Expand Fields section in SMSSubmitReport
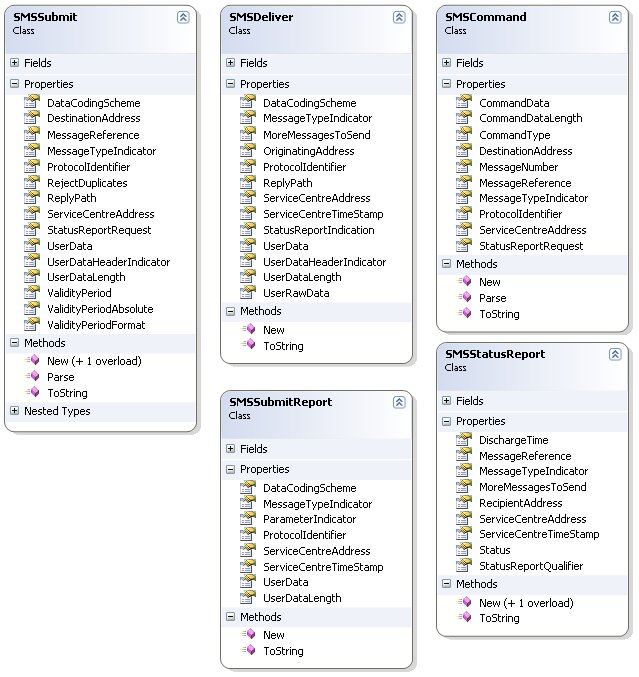This screenshot has height=677, width=639. [x=231, y=449]
